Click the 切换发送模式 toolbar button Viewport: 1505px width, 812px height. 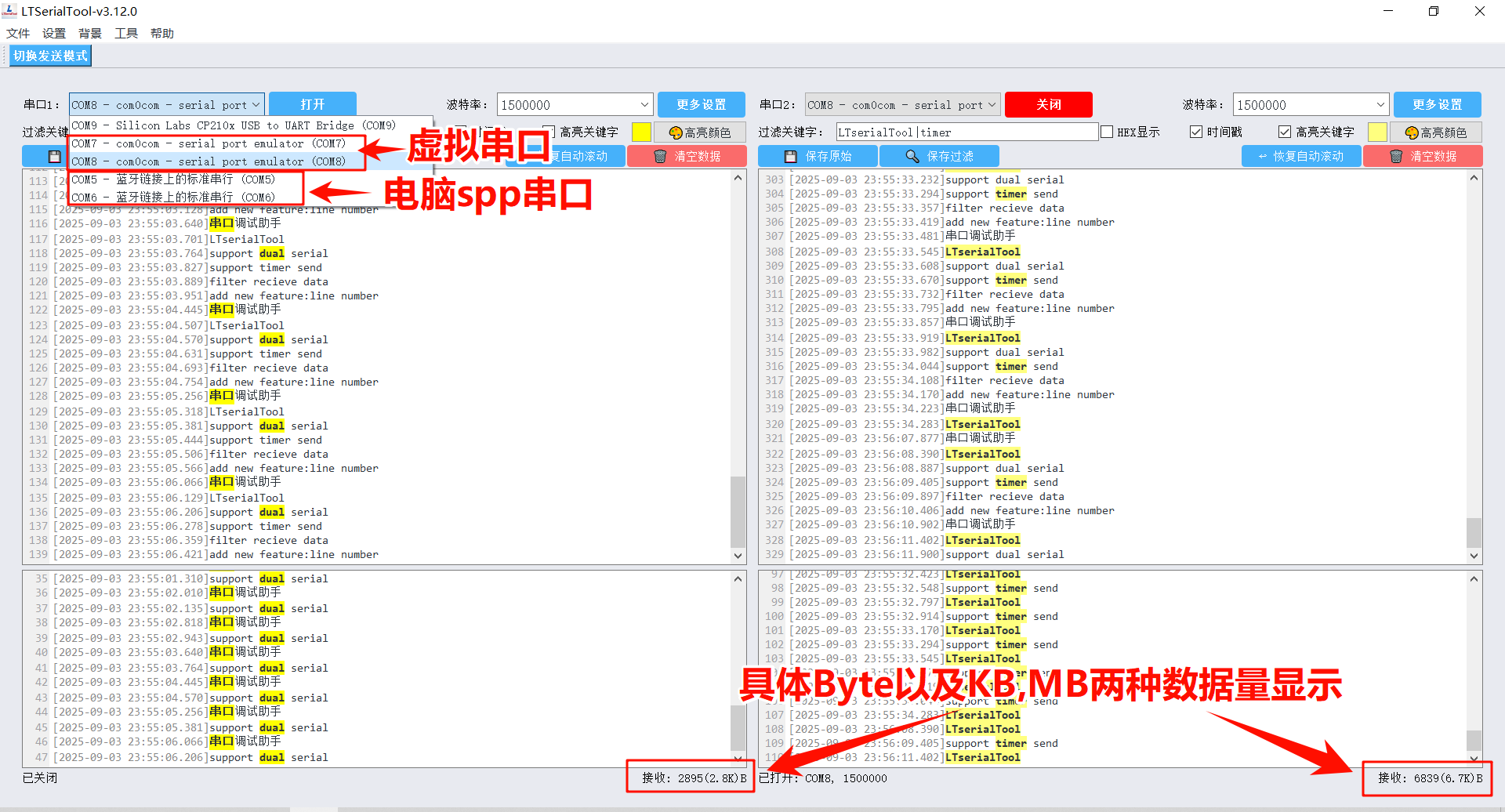pos(51,56)
